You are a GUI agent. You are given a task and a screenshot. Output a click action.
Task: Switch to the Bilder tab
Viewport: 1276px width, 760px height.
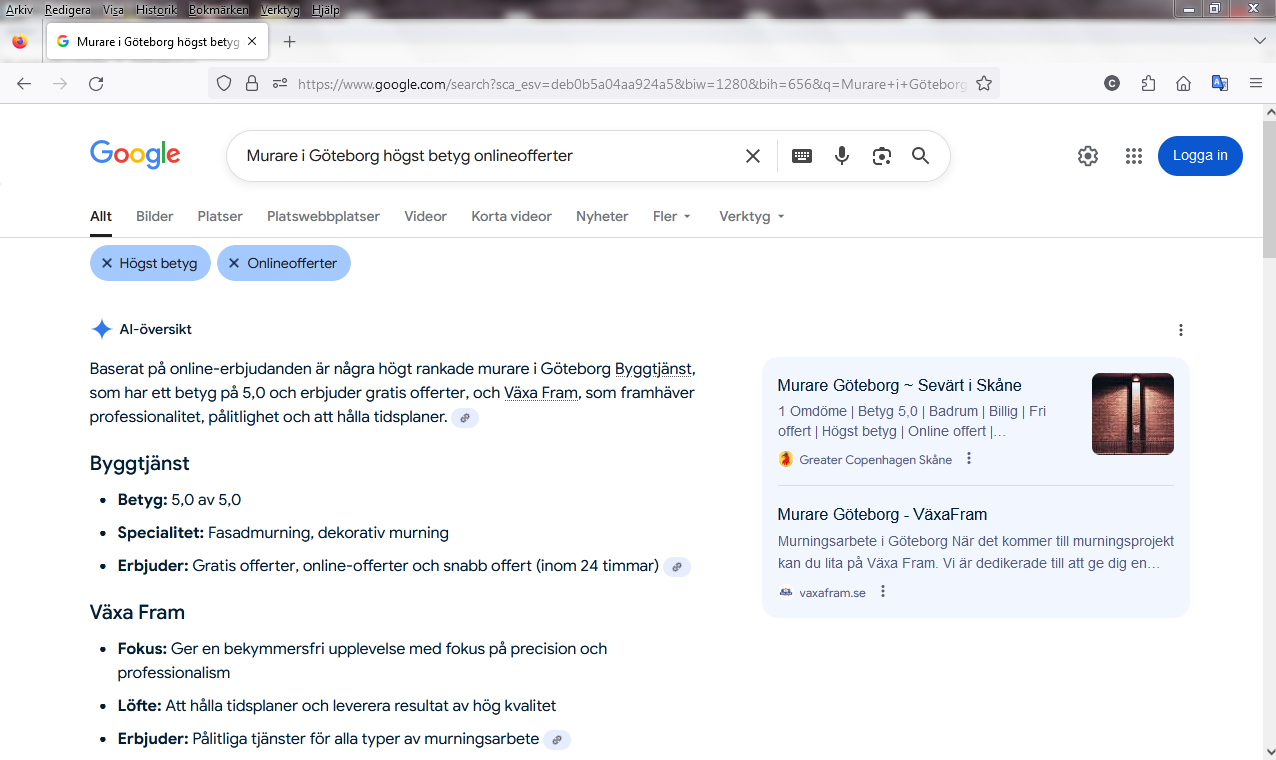(155, 216)
